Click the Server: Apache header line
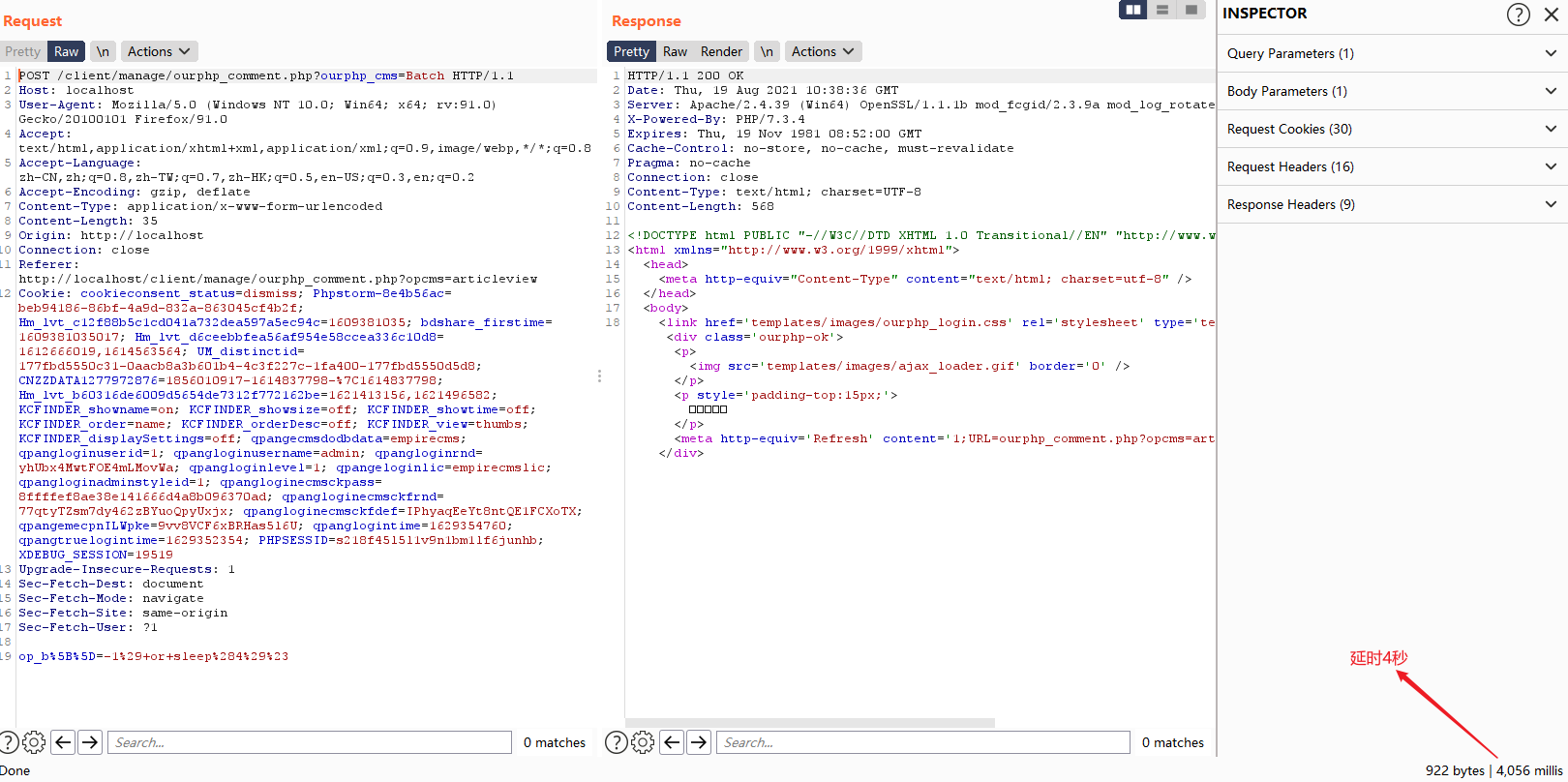Screen dimensions: 1568x782 pos(920,105)
